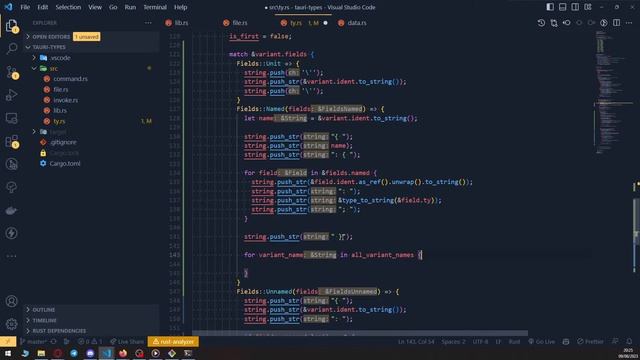Toggle the secondary side bar layout
The width and height of the screenshot is (640, 360).
[x=575, y=7]
